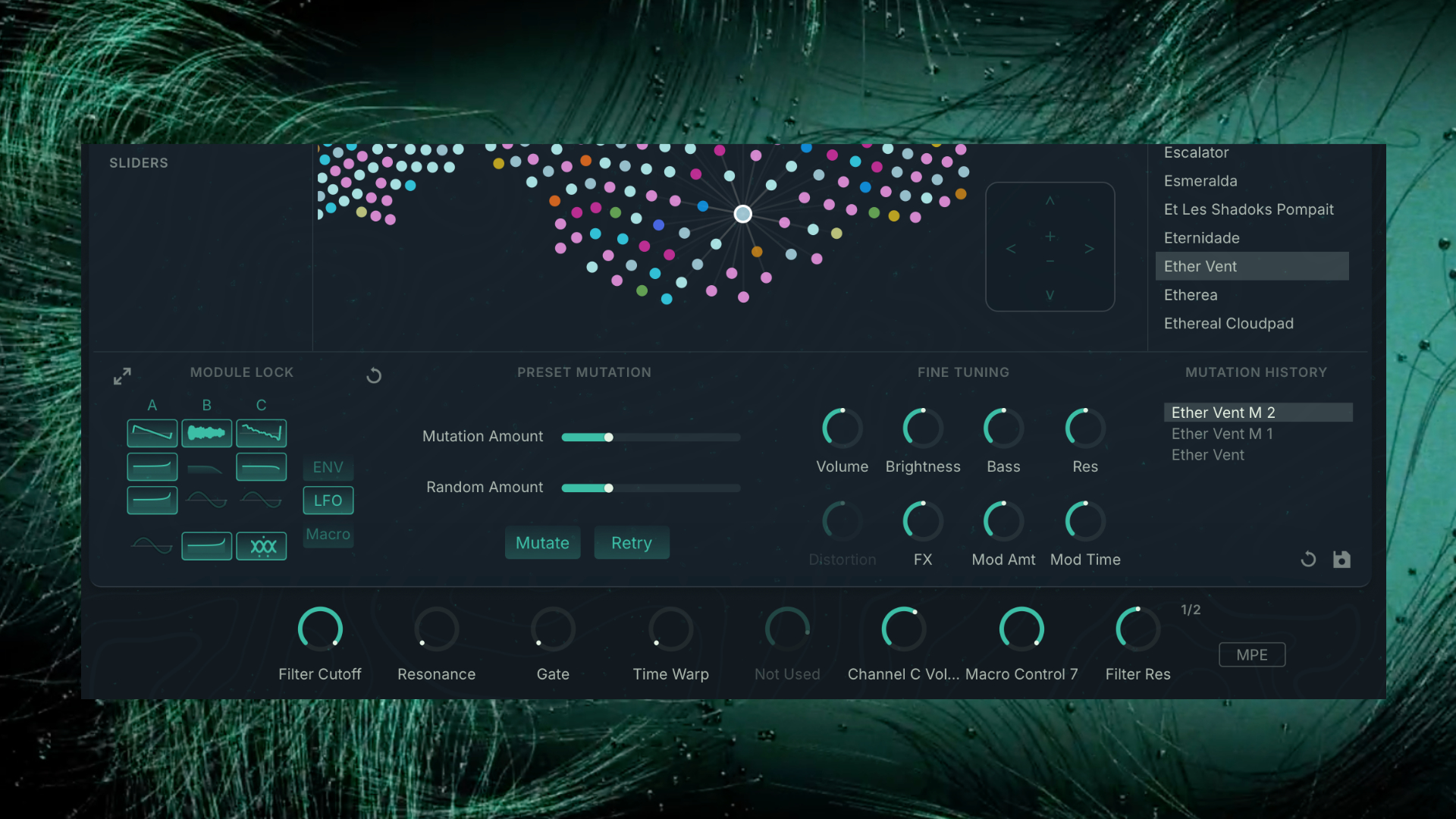Lock the sample waveform module in column B
Viewport: 1456px width, 819px height.
[x=206, y=434]
